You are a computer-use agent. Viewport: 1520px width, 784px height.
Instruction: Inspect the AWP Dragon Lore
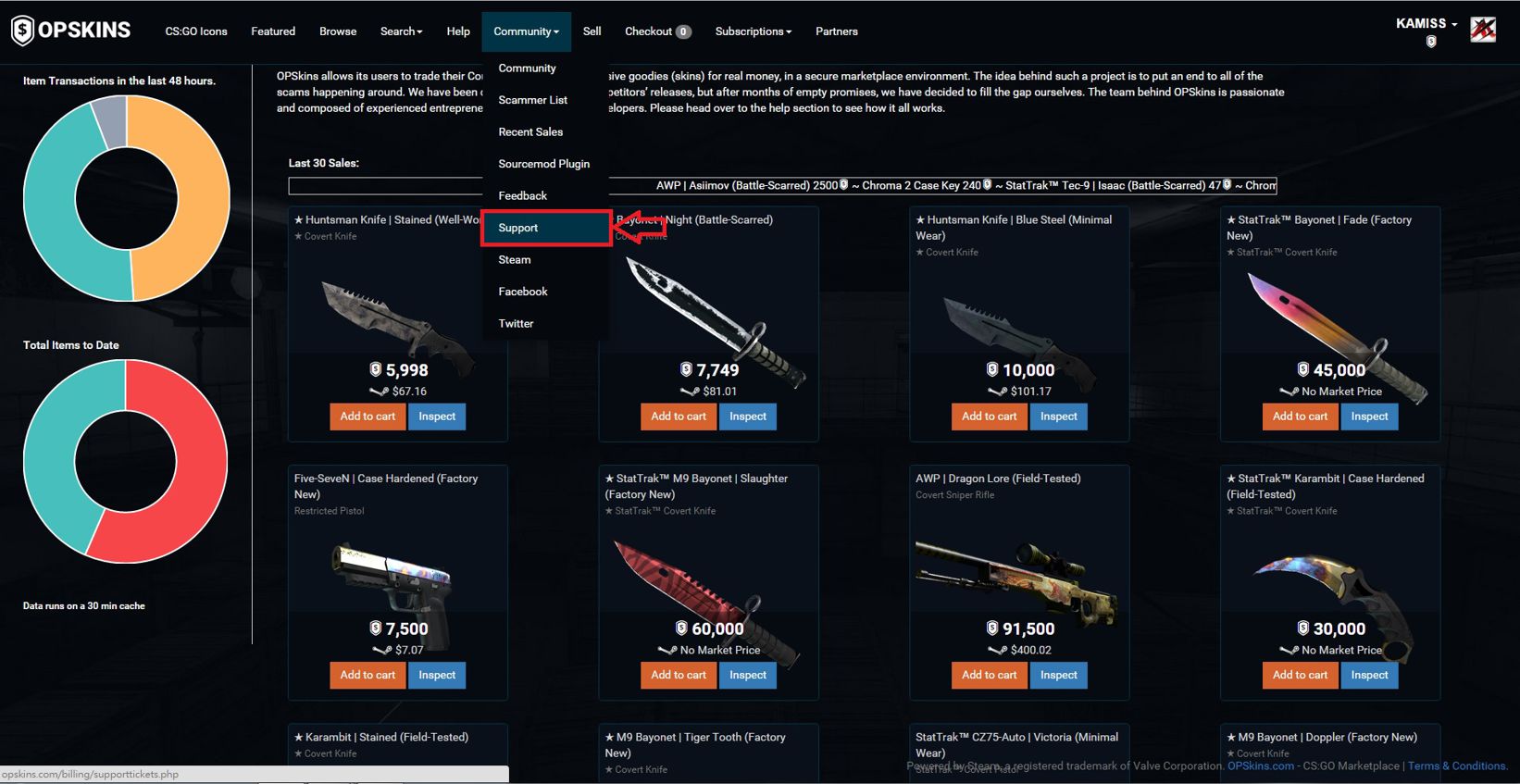(1058, 676)
